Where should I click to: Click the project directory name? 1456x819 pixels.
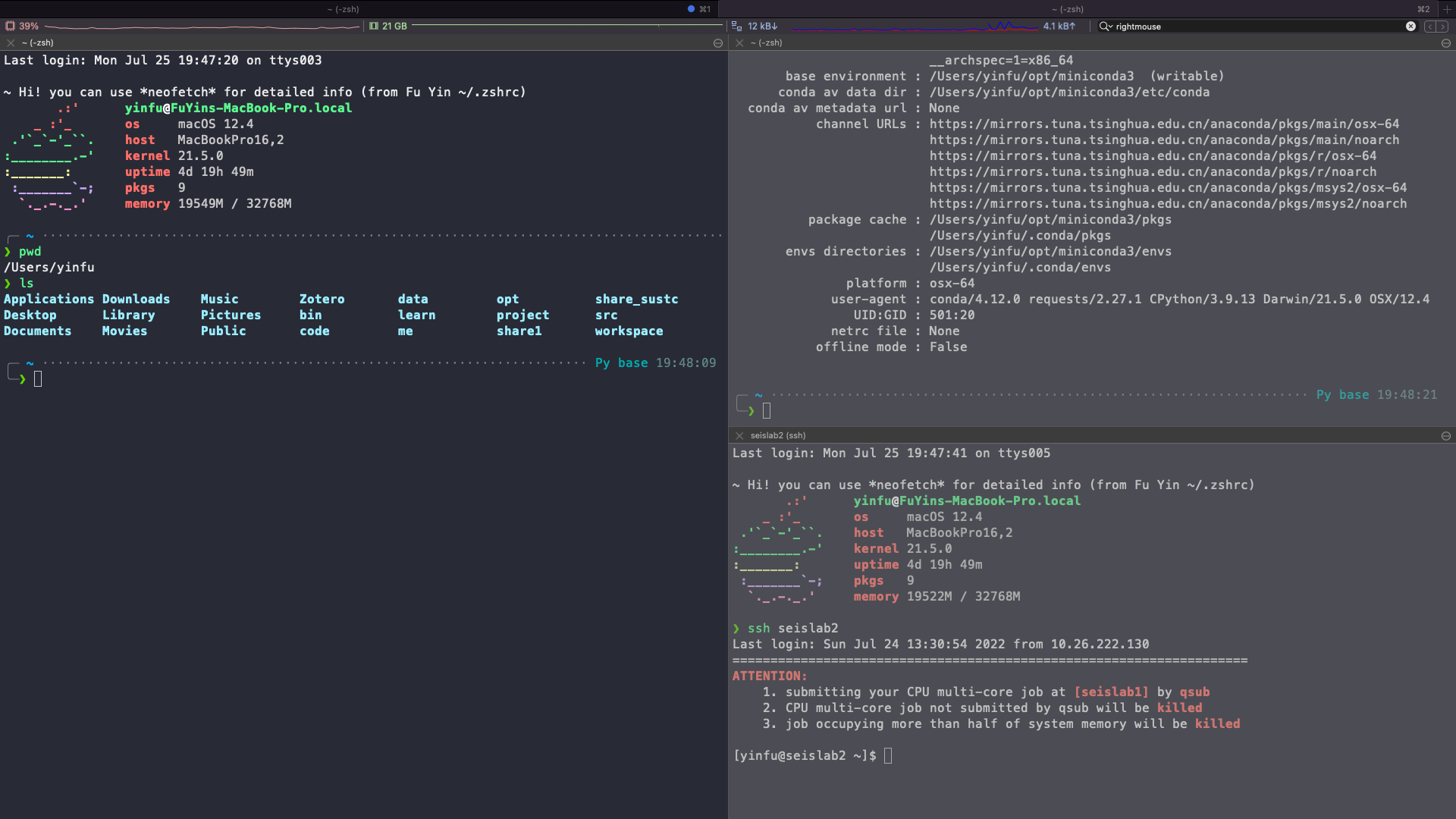[x=523, y=315]
